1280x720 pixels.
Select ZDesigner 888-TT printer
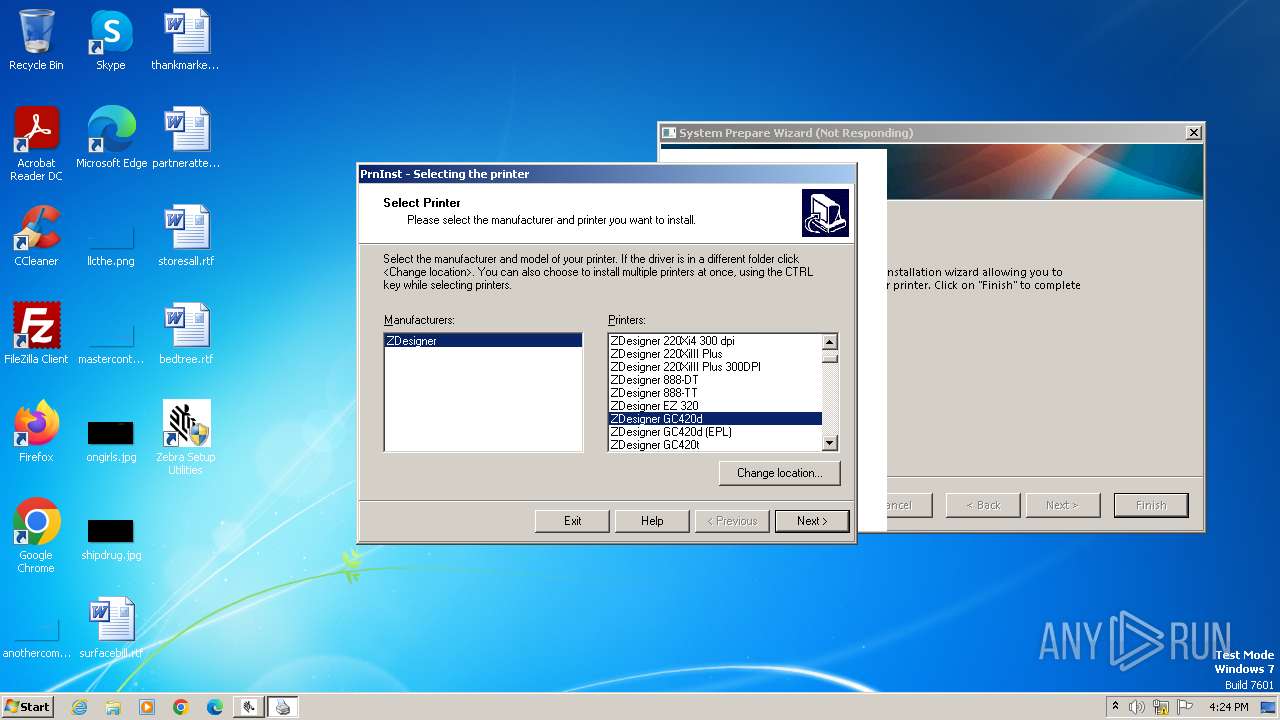[x=715, y=393]
